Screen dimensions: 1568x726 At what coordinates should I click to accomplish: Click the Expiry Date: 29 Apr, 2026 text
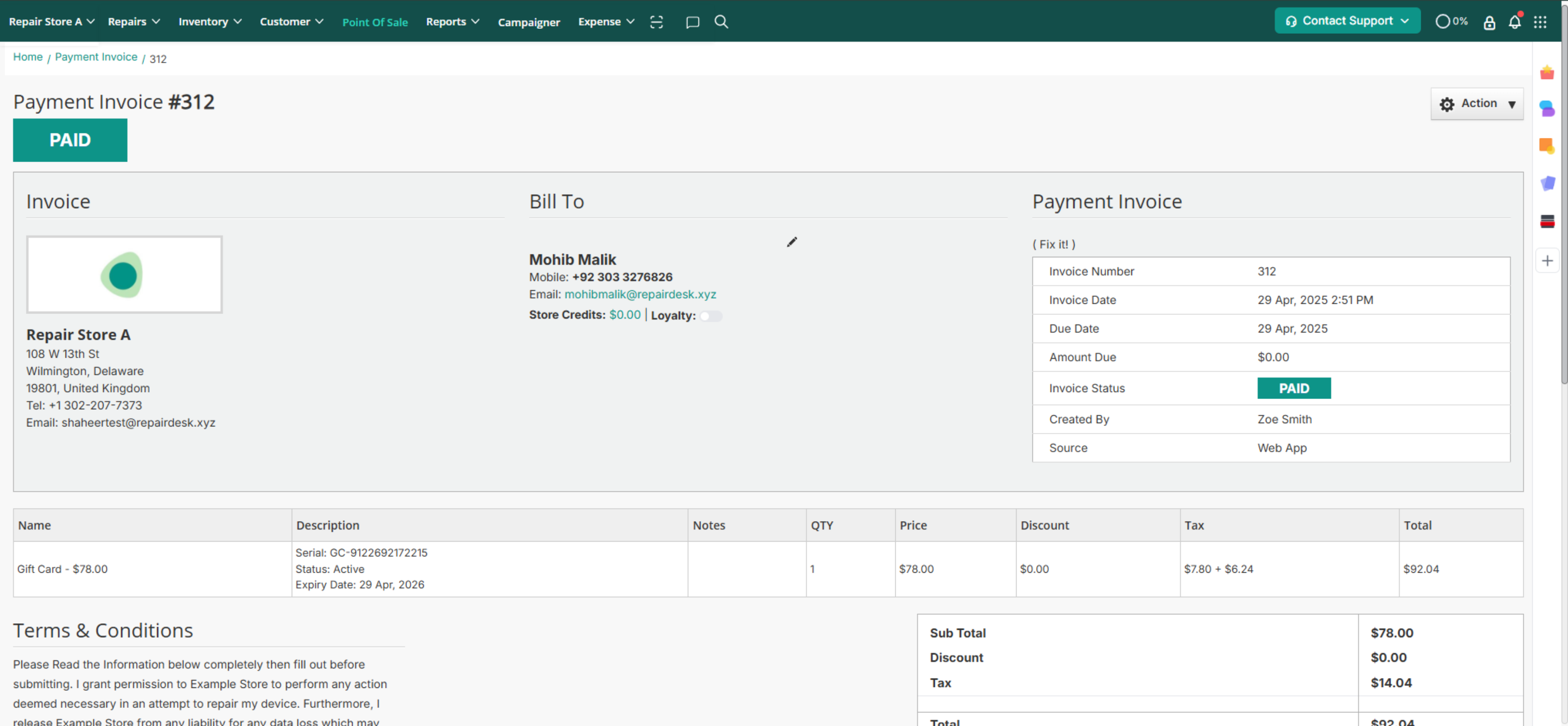[360, 585]
